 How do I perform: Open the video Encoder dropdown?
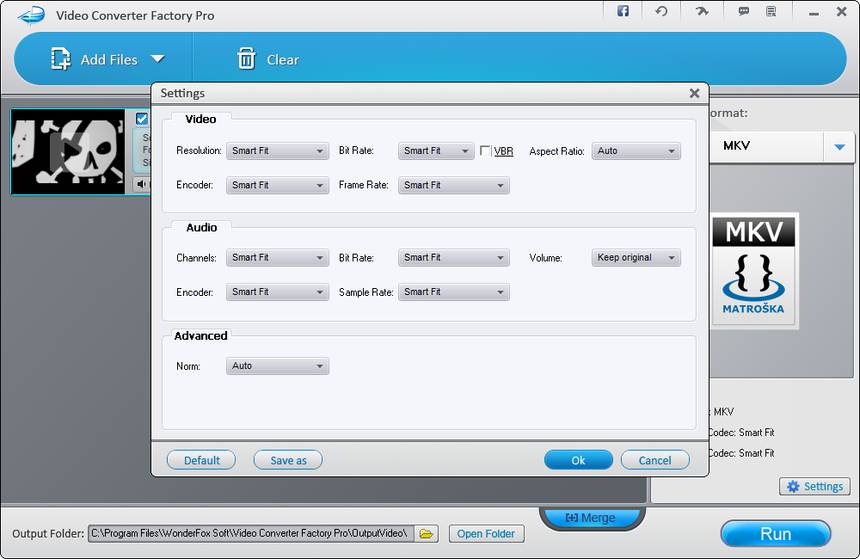278,185
